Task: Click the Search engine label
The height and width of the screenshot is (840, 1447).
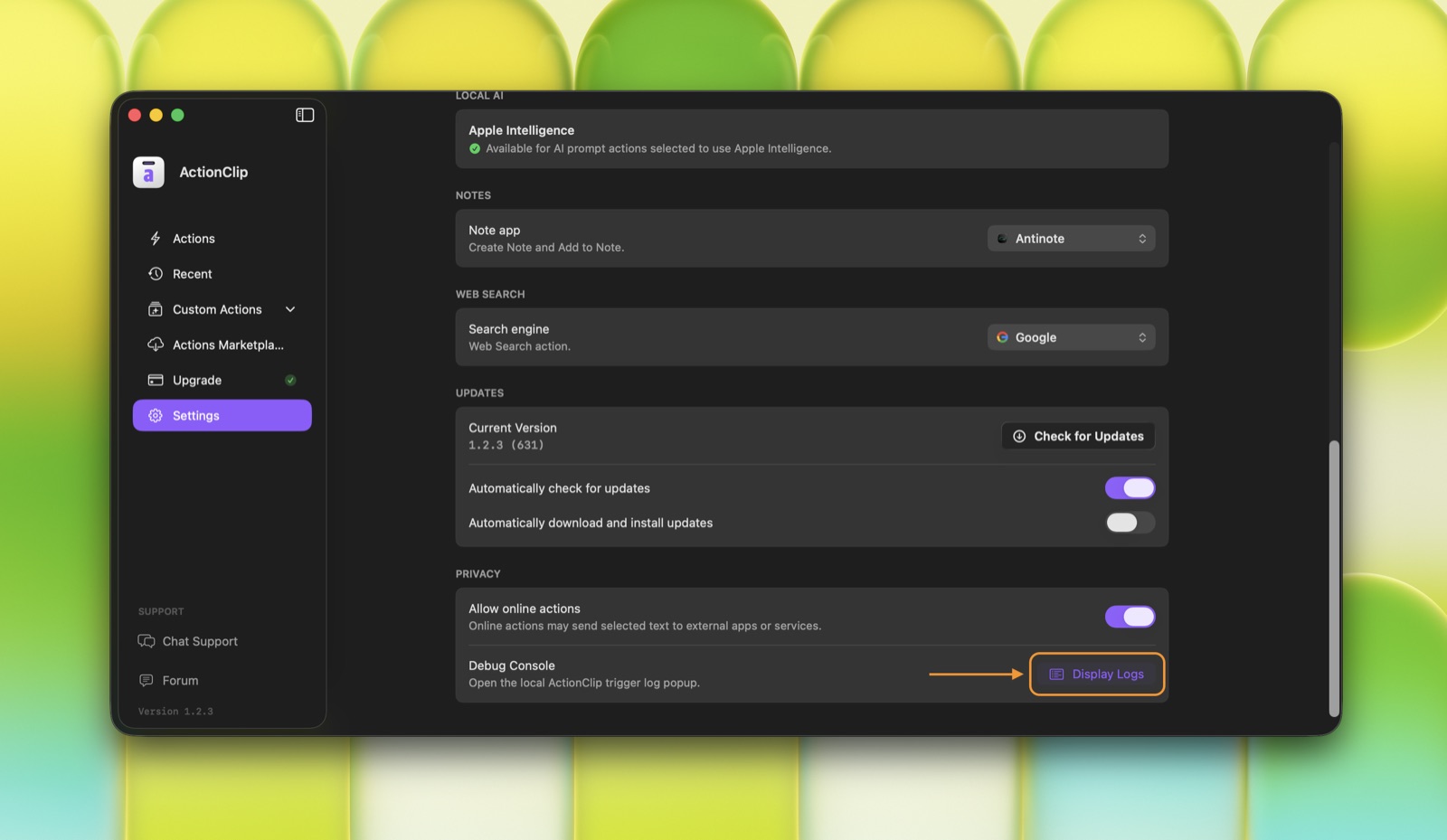Action: click(508, 329)
